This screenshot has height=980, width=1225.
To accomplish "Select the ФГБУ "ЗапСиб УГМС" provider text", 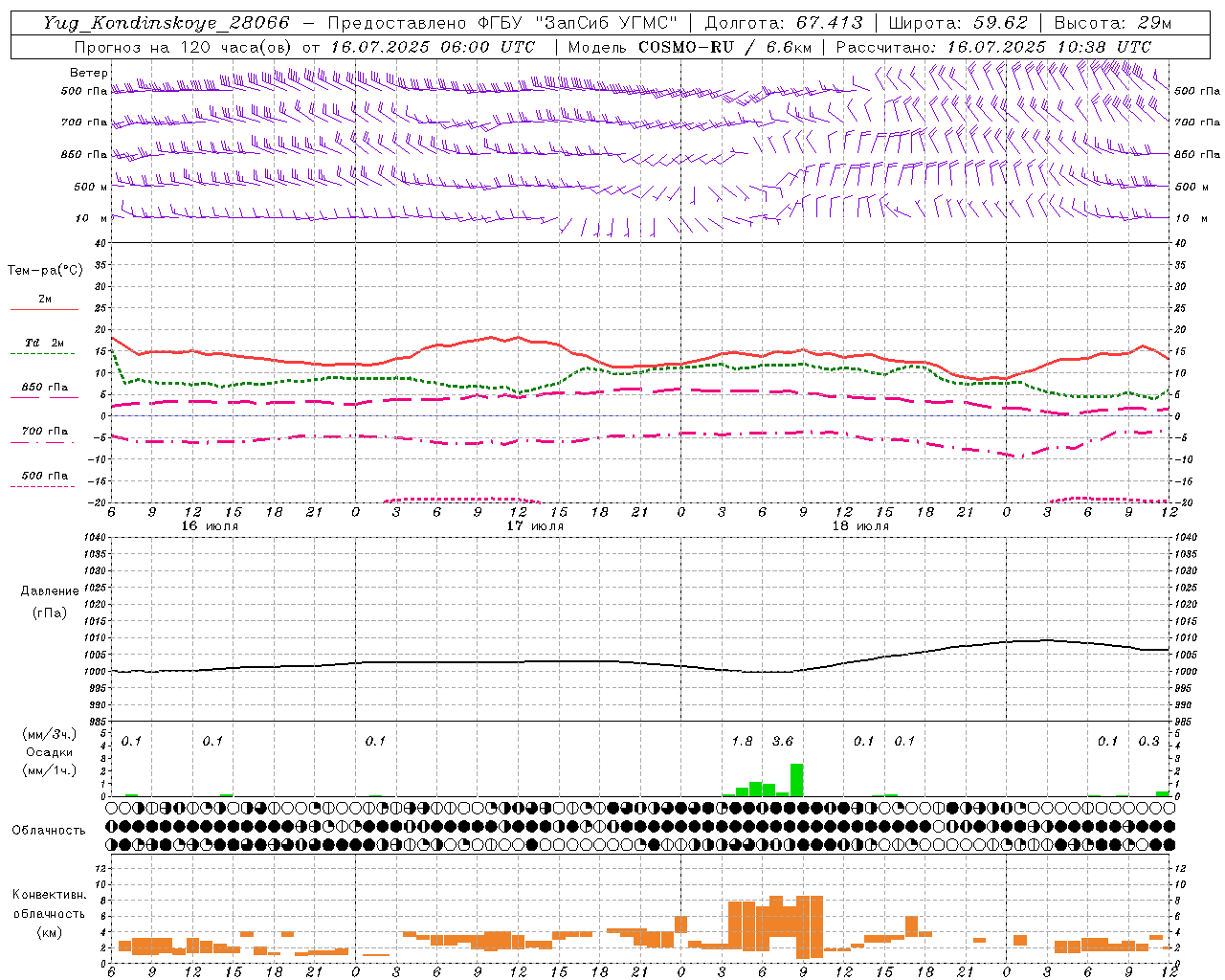I will click(x=578, y=23).
